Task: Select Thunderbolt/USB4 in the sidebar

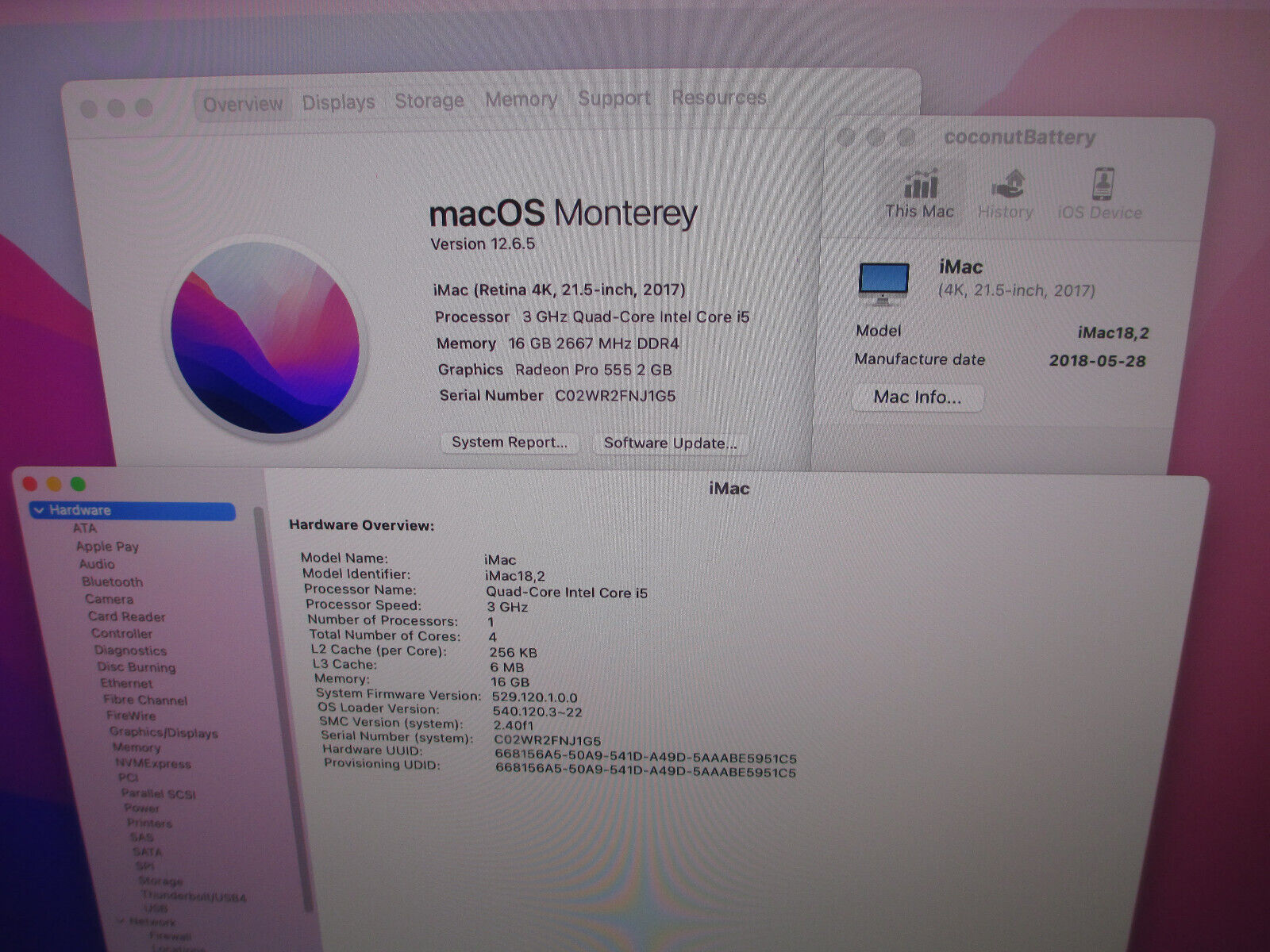Action: click(194, 896)
